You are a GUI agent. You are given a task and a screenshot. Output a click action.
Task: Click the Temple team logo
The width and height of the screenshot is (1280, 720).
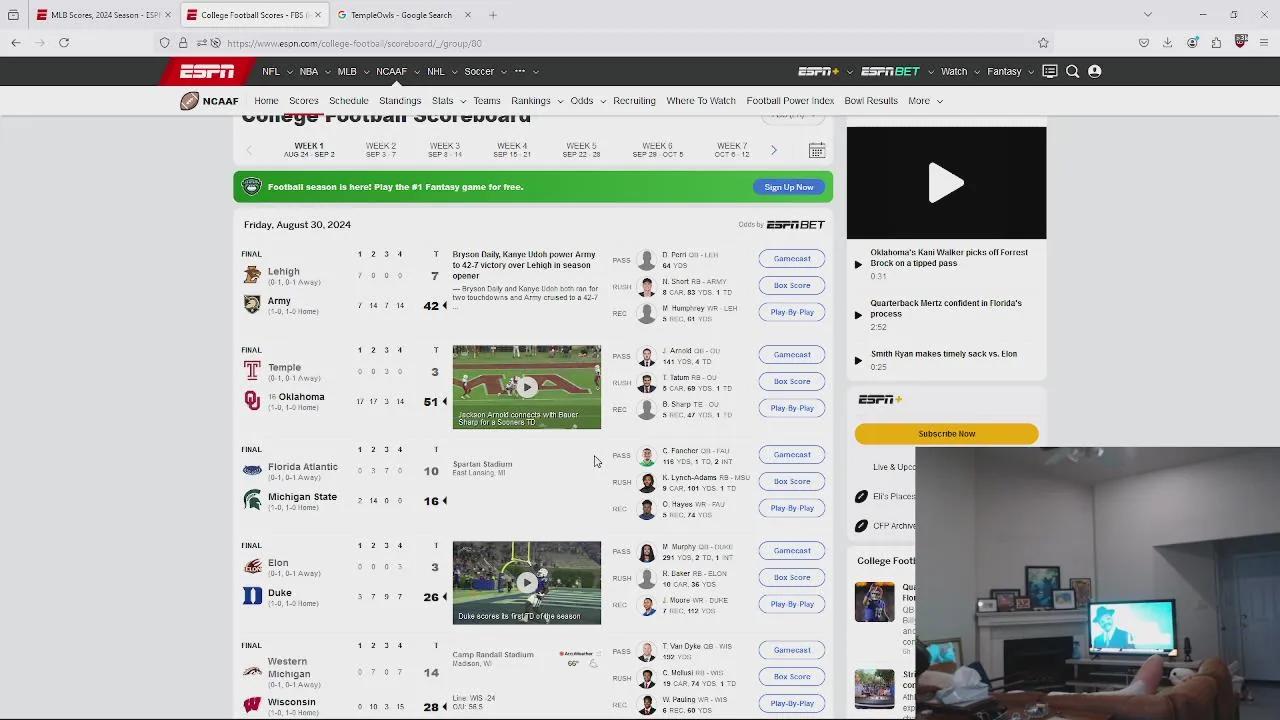tap(252, 370)
